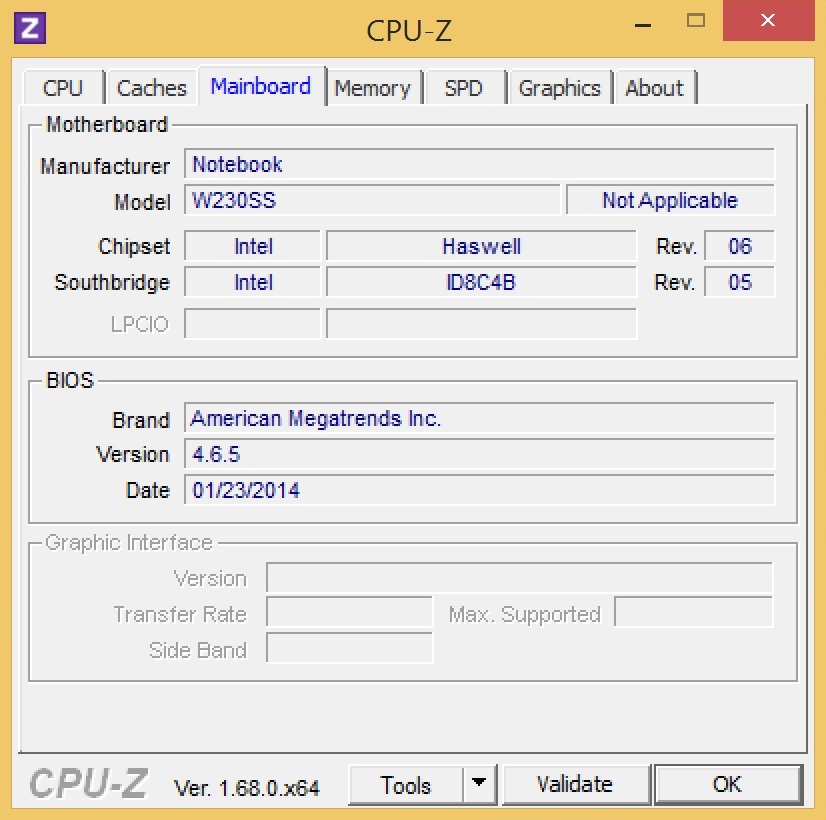Switch to the SPD tab
The image size is (826, 820).
(464, 87)
